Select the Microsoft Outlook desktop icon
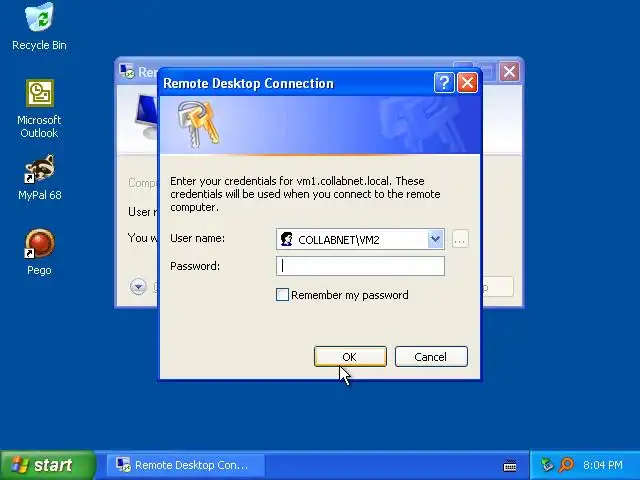 click(x=39, y=109)
